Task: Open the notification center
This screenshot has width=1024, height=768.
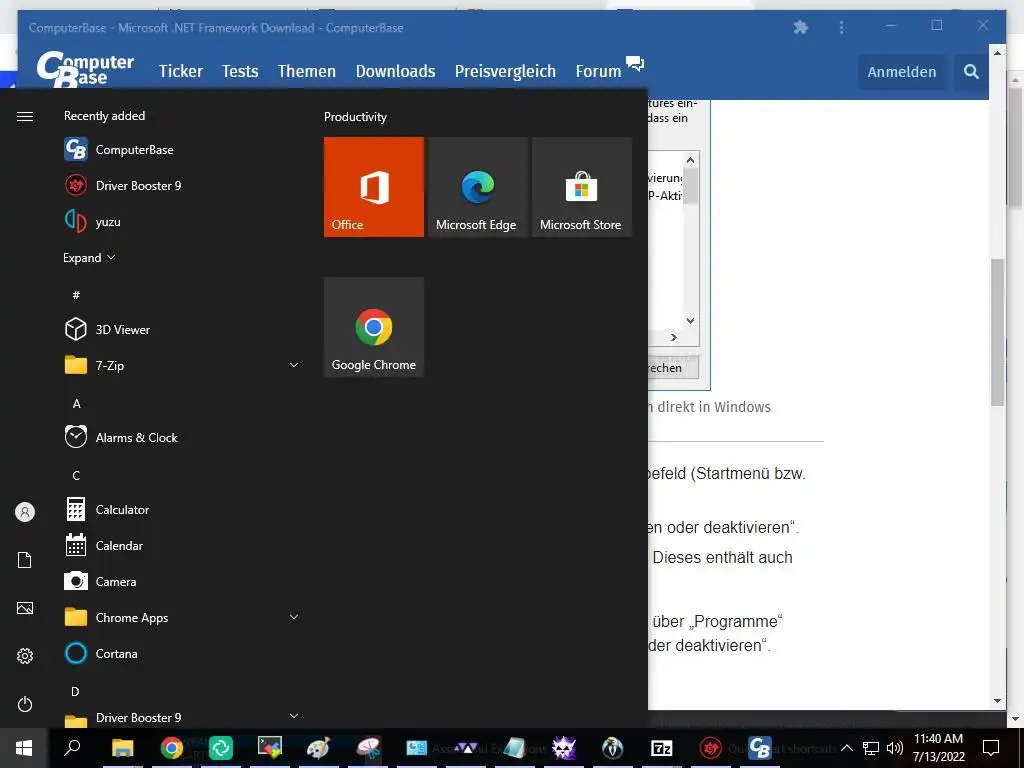Action: pos(991,748)
